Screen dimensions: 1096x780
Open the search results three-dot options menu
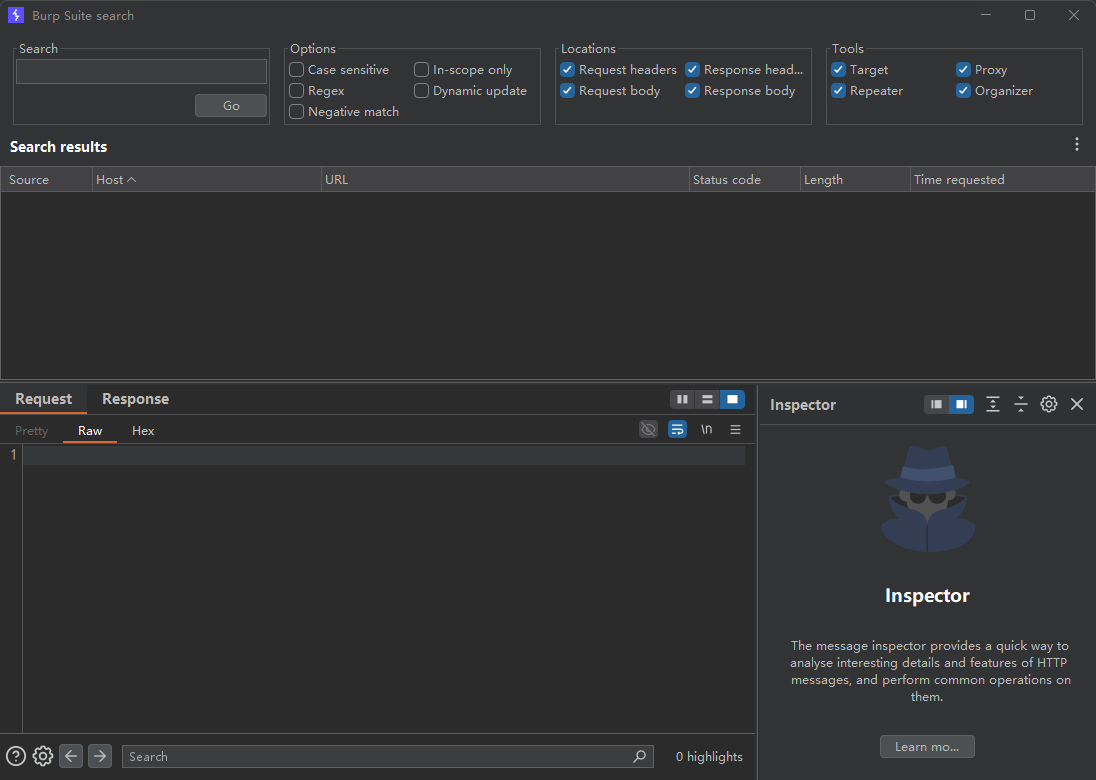point(1076,144)
